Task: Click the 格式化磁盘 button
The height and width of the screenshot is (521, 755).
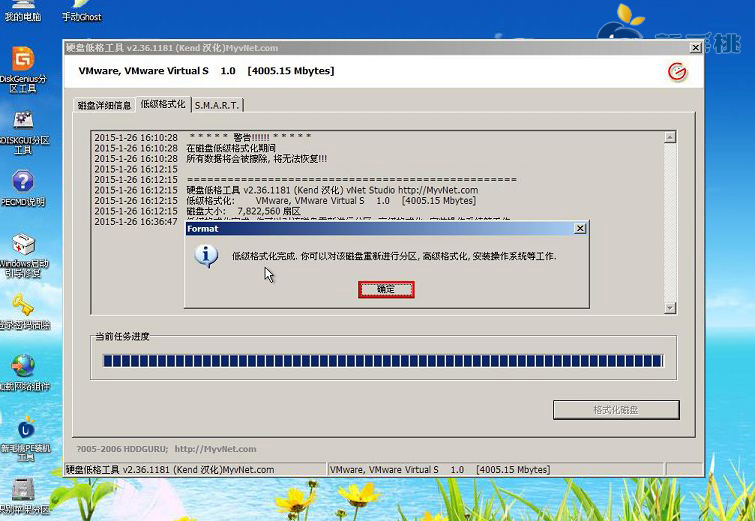Action: pyautogui.click(x=616, y=410)
